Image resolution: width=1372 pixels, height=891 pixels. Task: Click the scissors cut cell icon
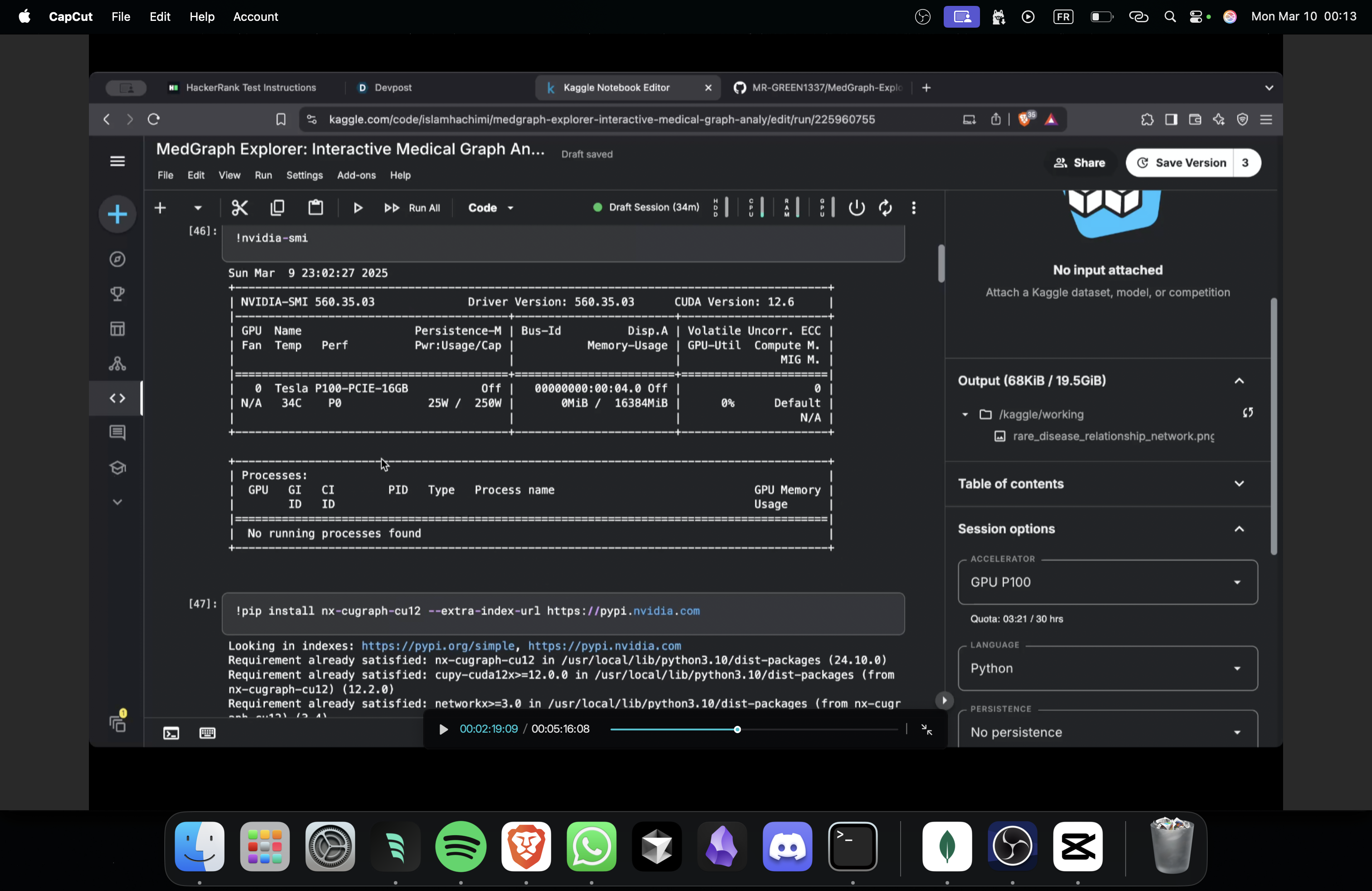tap(239, 207)
